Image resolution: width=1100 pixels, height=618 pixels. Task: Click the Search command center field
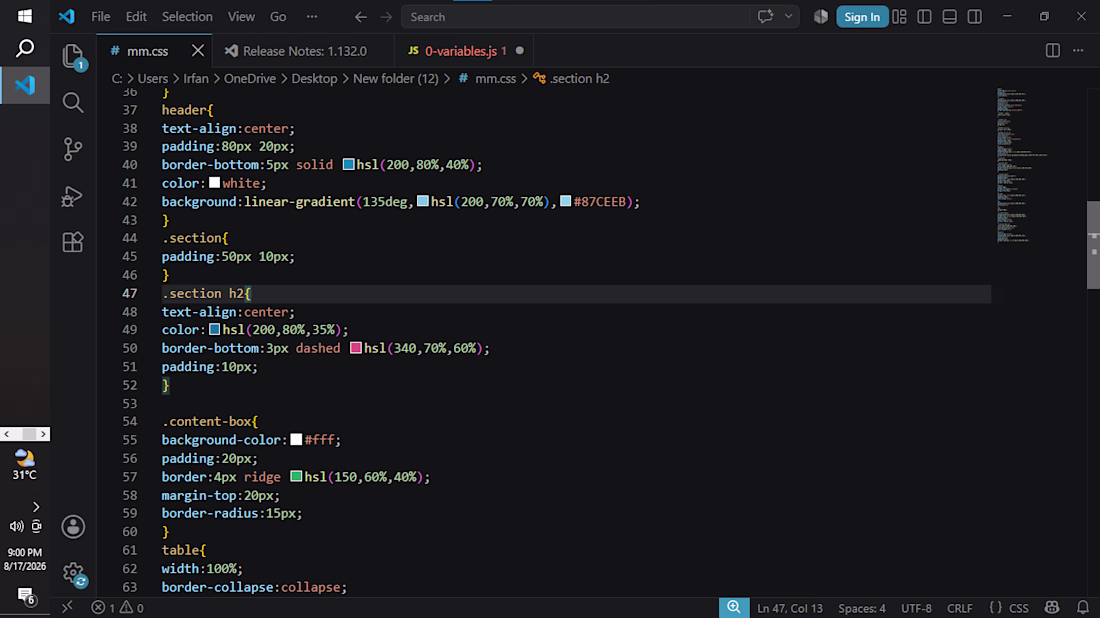[575, 17]
